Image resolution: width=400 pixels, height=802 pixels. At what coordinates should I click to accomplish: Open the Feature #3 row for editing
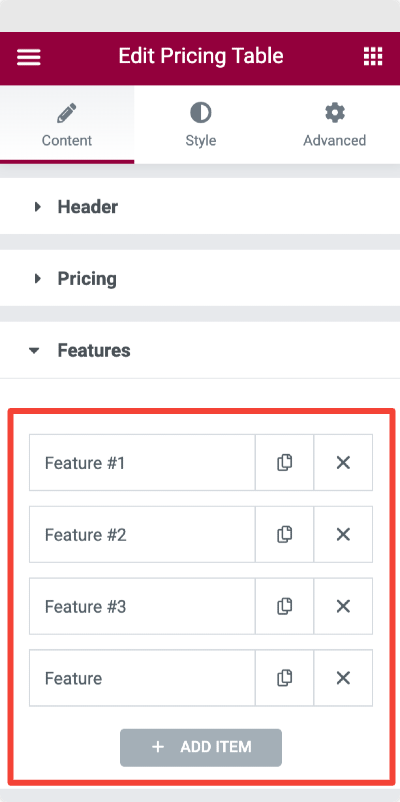pyautogui.click(x=142, y=606)
